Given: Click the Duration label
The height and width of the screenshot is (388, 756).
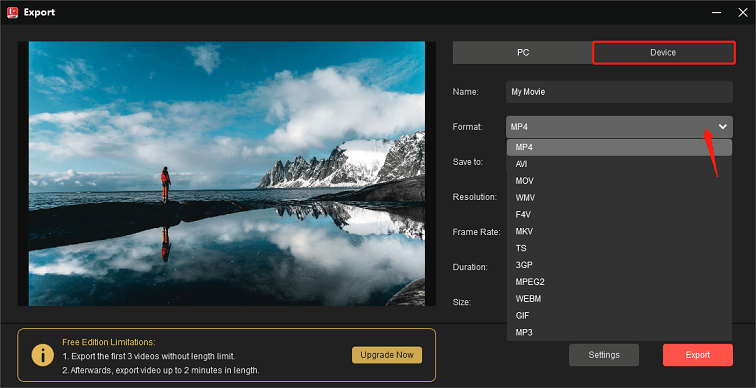Looking at the screenshot, I should [x=470, y=267].
